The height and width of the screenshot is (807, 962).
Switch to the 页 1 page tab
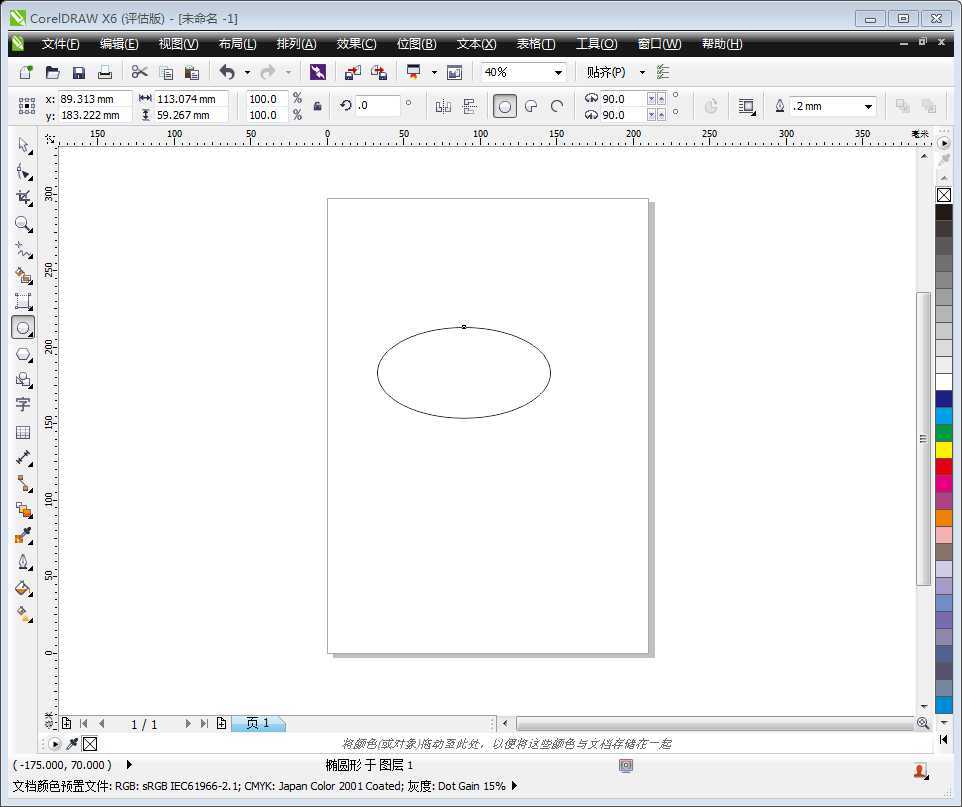258,723
